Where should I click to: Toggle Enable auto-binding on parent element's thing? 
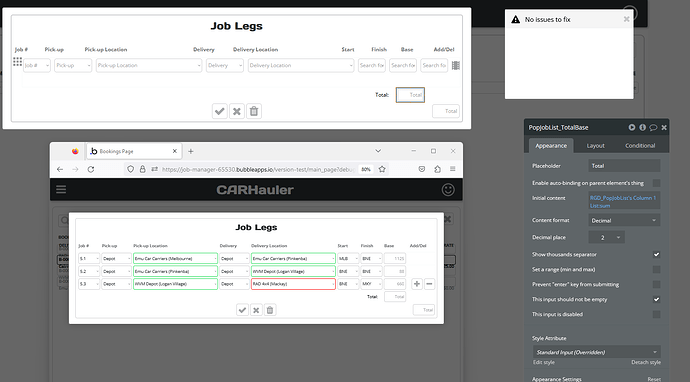(656, 183)
